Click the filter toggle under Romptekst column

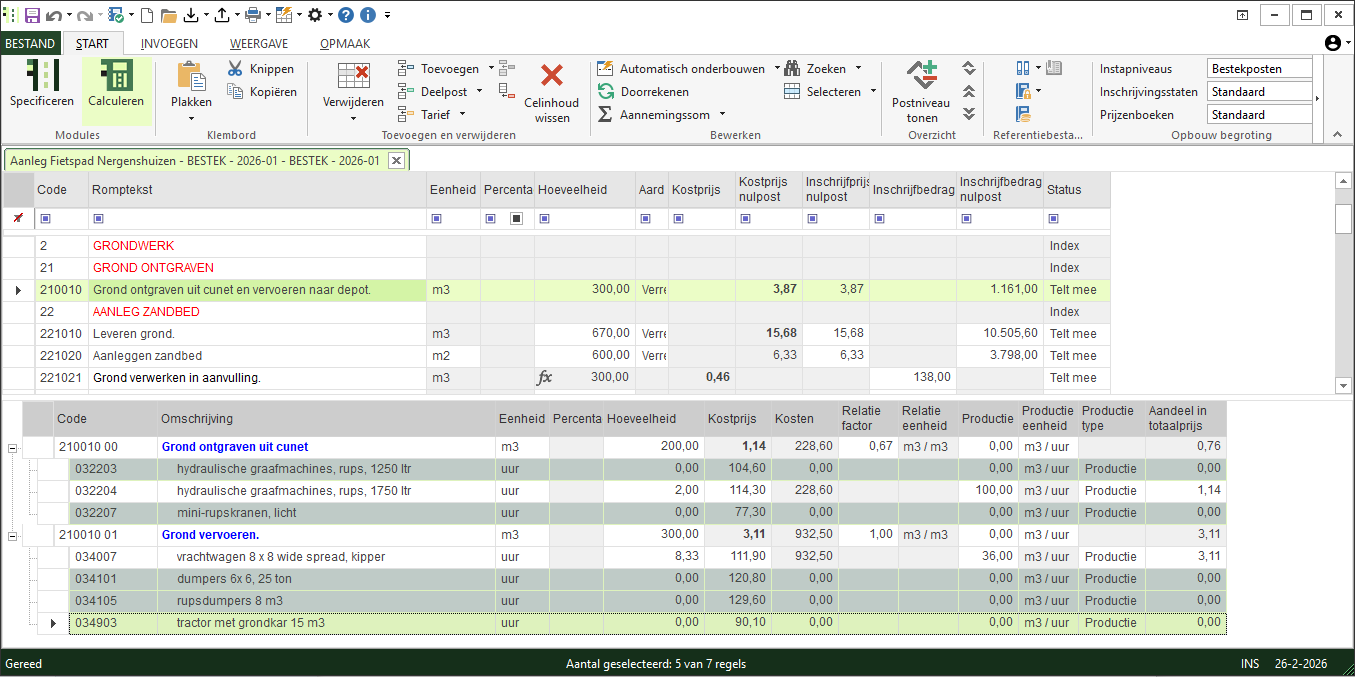[98, 218]
